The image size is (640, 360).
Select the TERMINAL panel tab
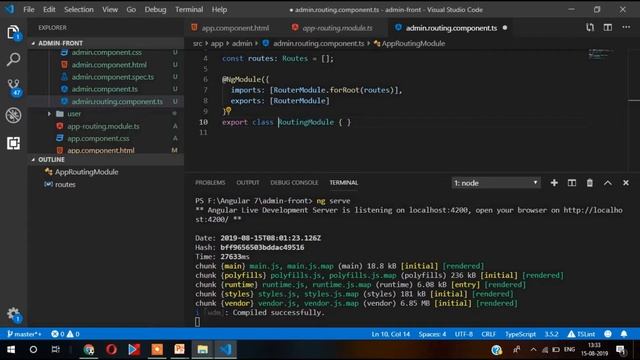coord(344,182)
